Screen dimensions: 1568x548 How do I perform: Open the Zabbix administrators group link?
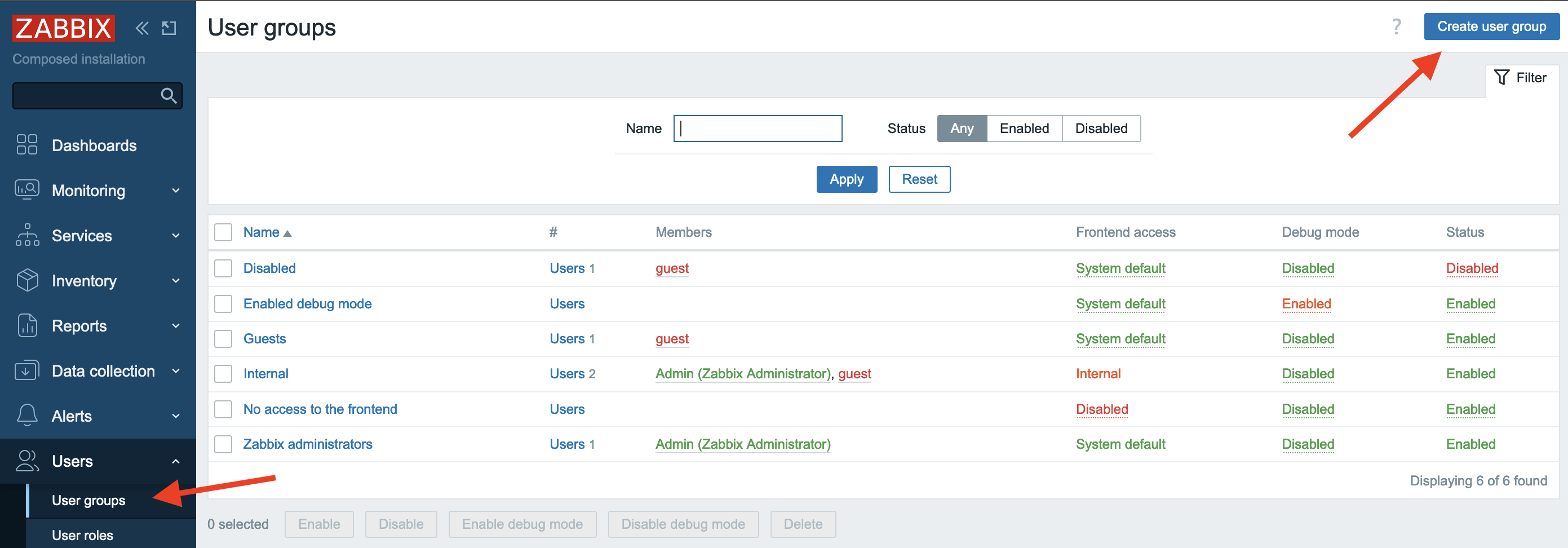pos(307,444)
